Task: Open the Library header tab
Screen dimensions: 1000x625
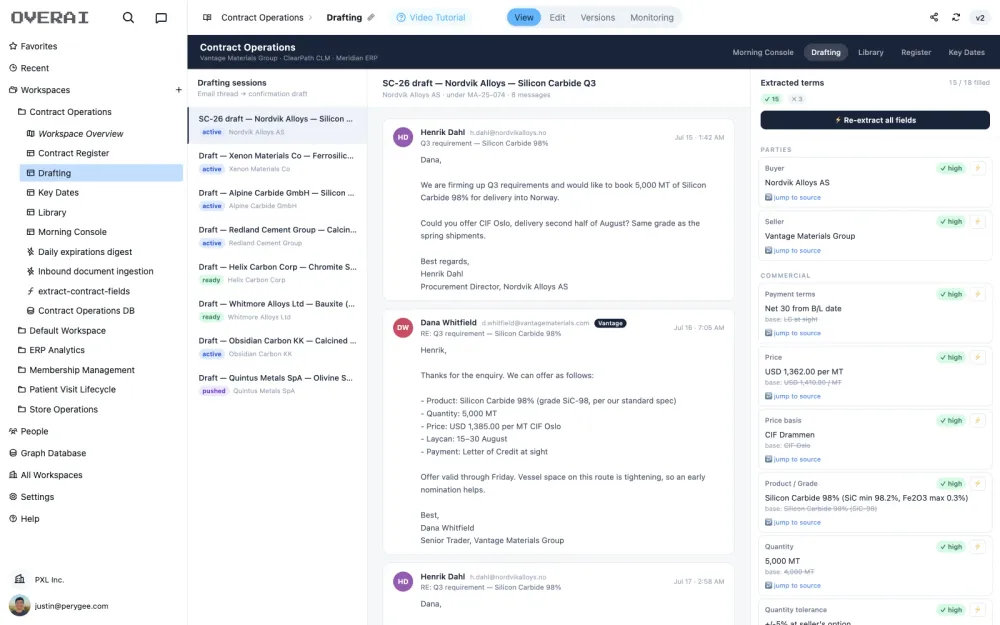Action: (871, 52)
